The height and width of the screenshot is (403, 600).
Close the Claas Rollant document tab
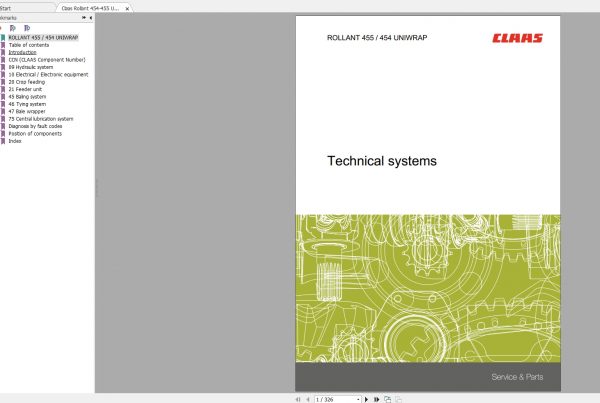click(127, 8)
